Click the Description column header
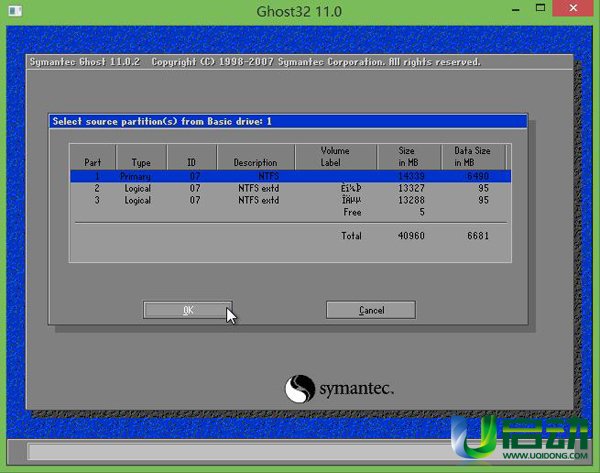The image size is (600, 473). [256, 157]
